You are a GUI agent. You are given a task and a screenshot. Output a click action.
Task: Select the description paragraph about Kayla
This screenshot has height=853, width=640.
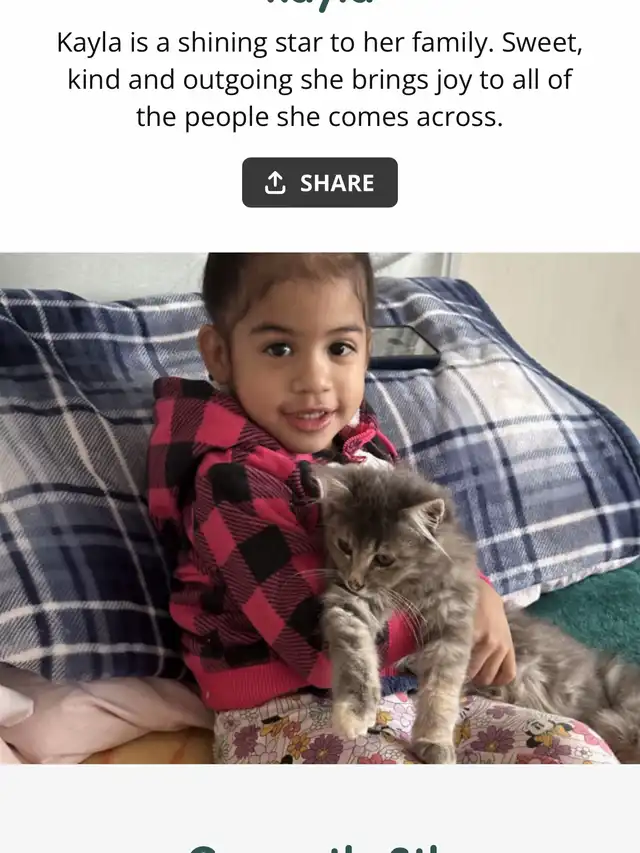[319, 79]
